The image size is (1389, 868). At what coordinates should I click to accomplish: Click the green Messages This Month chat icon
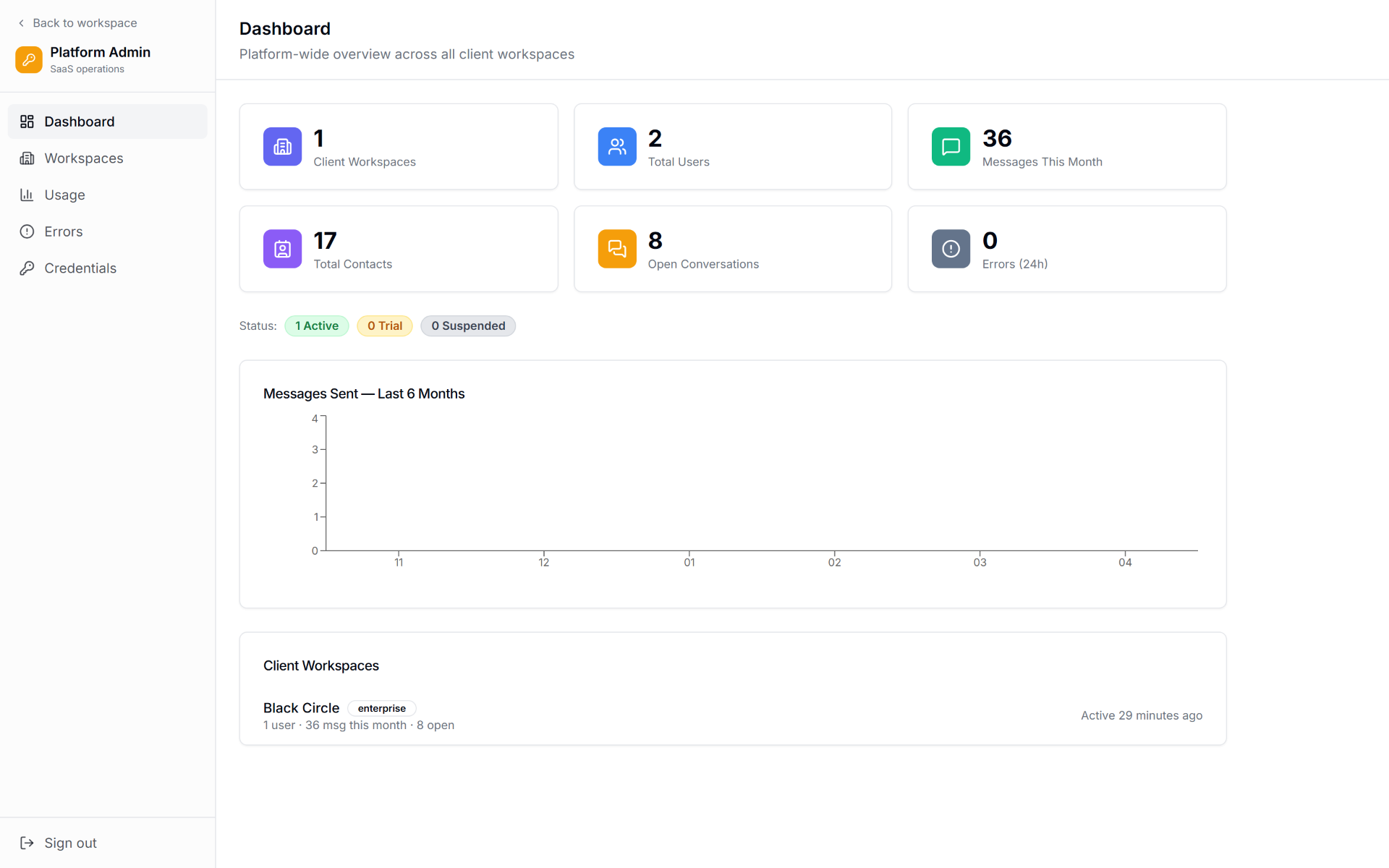(951, 147)
